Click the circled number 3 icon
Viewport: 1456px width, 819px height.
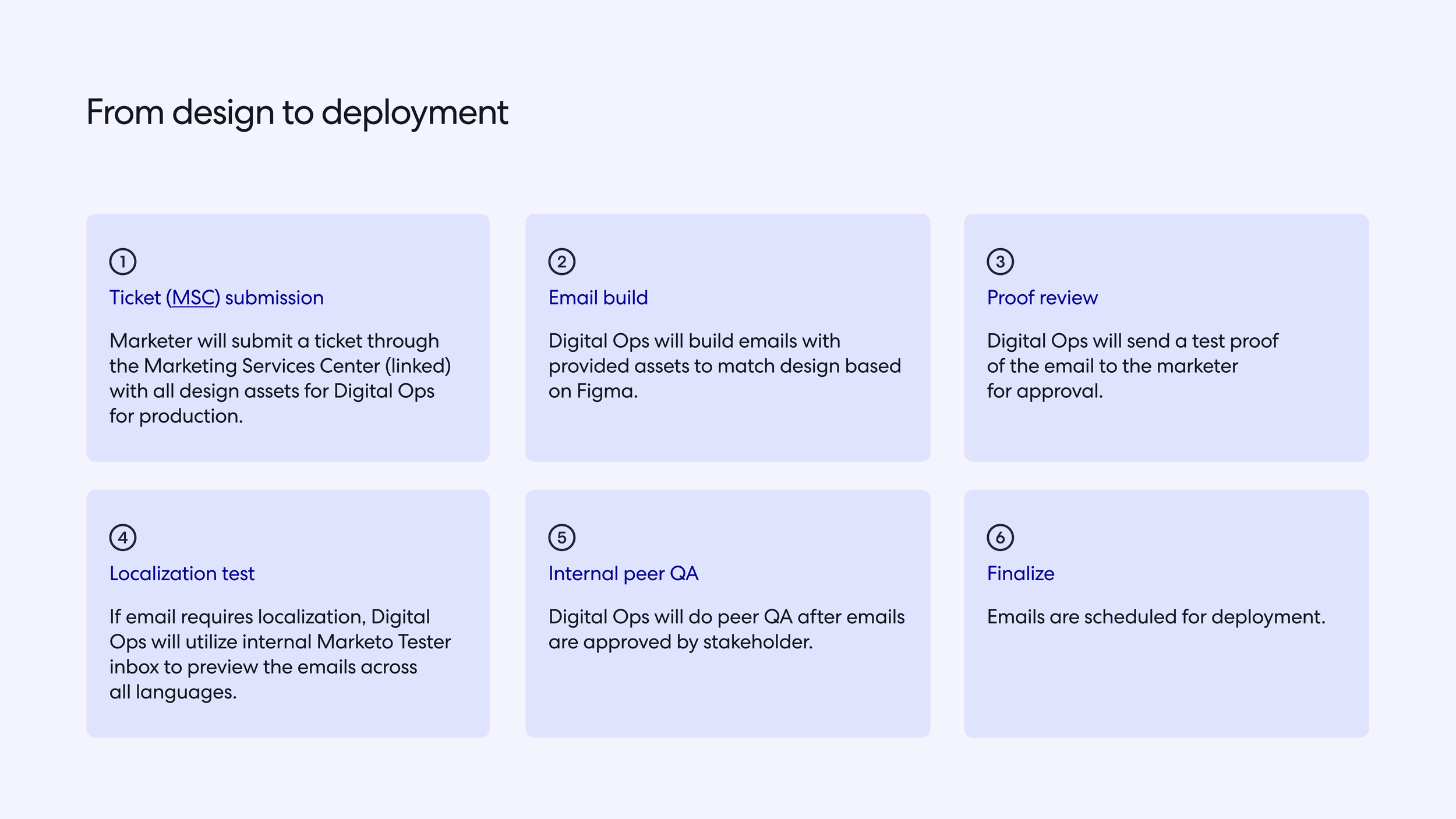tap(1000, 262)
